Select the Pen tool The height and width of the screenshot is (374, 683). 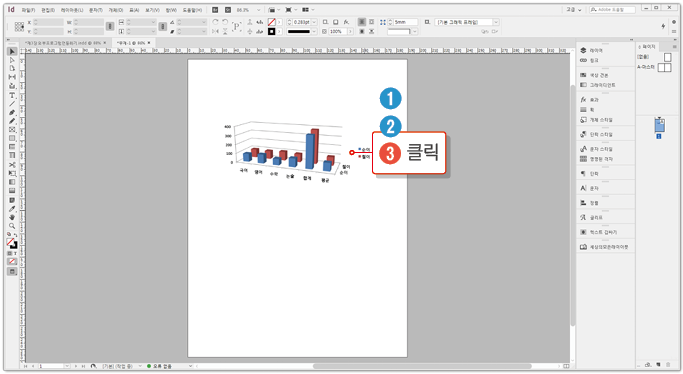click(12, 112)
